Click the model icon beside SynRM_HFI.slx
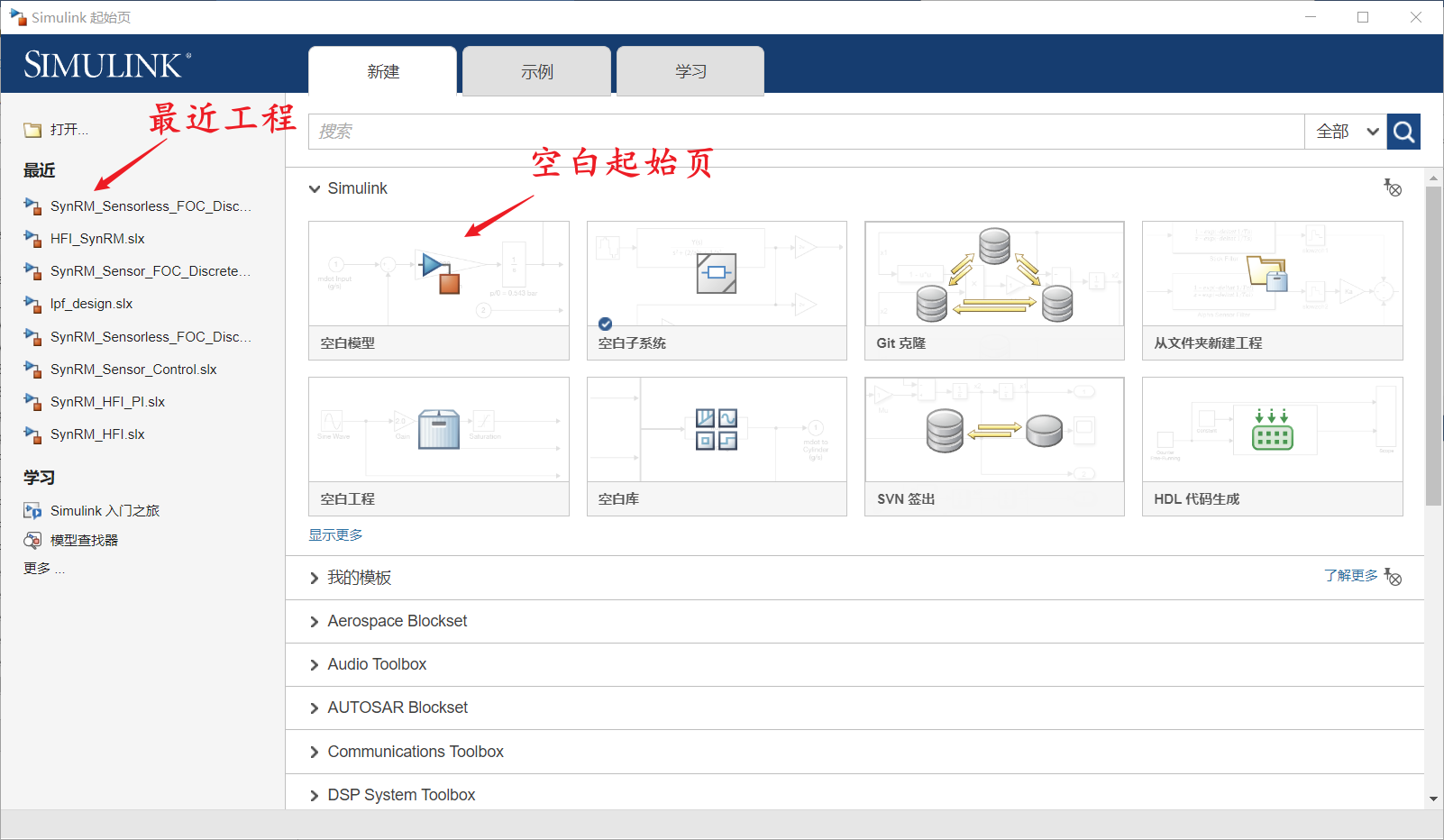 click(32, 434)
